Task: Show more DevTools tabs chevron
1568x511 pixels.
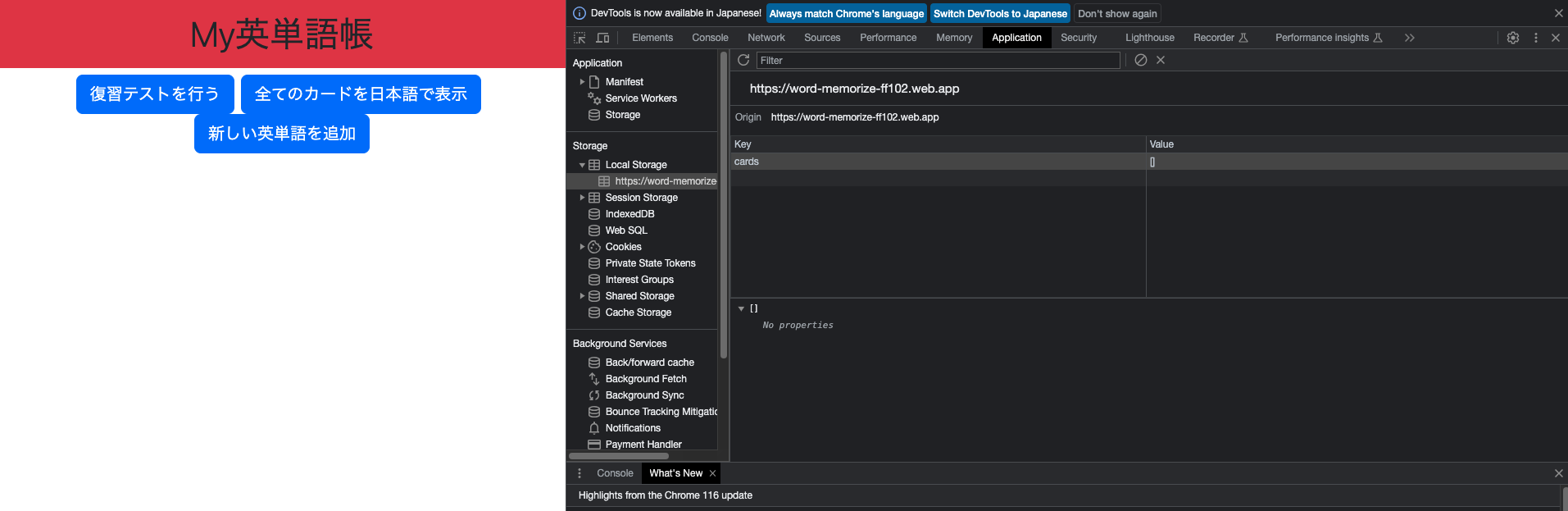Action: click(1409, 38)
